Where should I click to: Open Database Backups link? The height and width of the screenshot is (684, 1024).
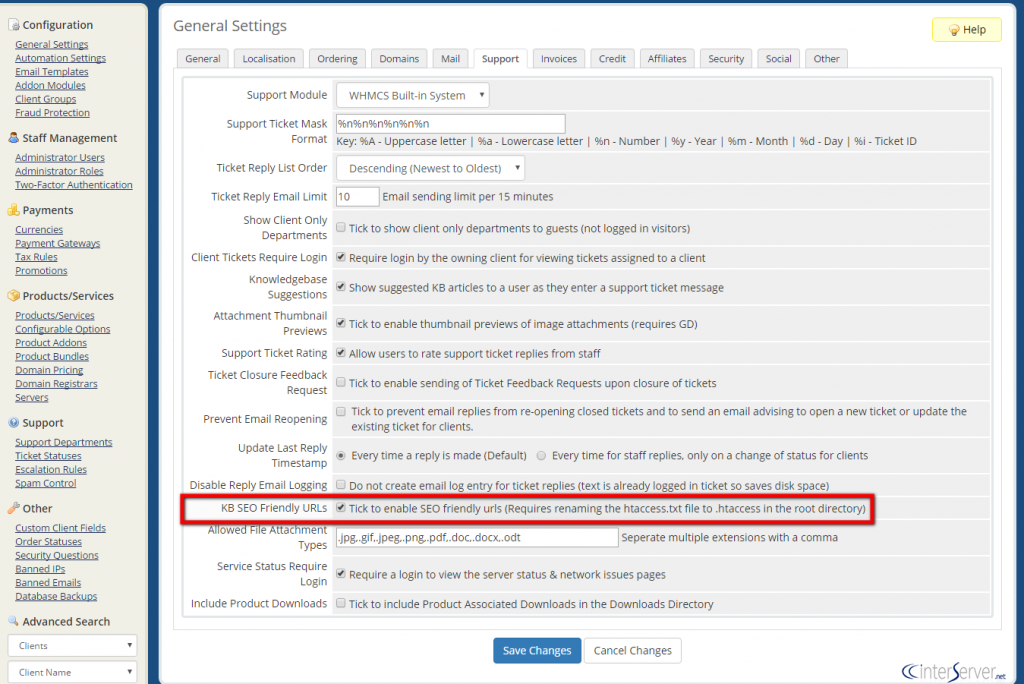tap(56, 596)
